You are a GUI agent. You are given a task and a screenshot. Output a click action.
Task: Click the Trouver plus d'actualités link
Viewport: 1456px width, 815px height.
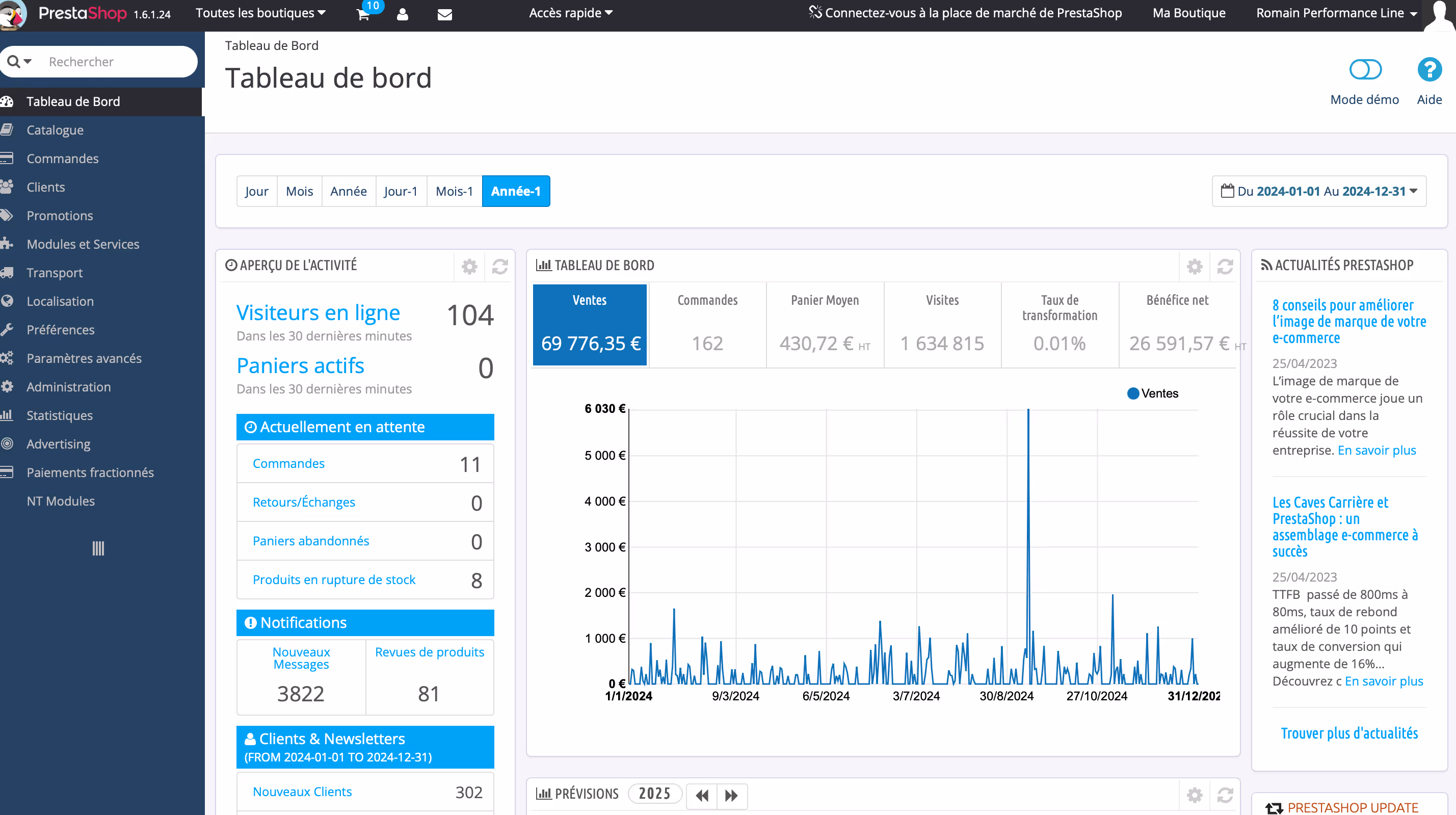[x=1349, y=733]
